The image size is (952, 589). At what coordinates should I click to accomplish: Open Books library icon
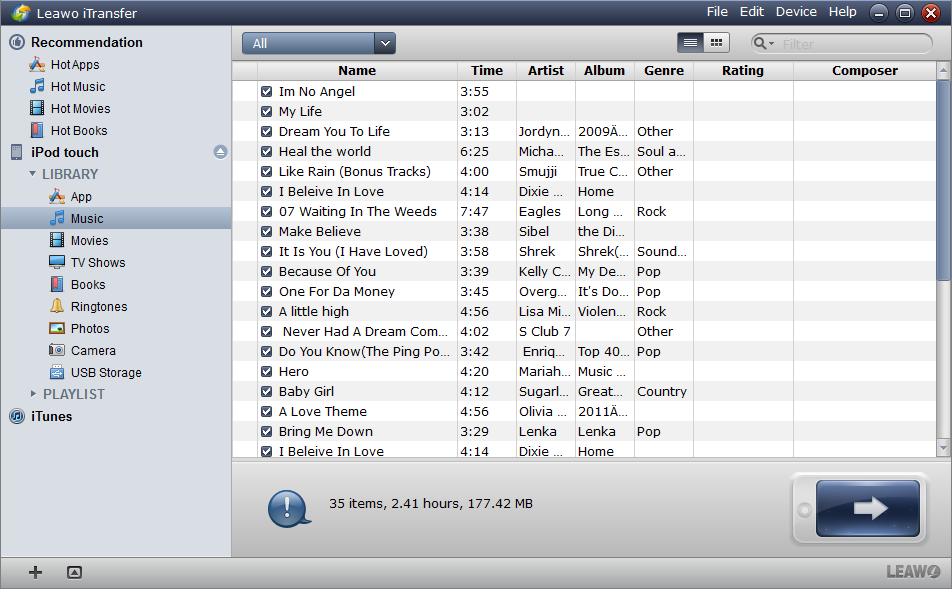pyautogui.click(x=57, y=284)
